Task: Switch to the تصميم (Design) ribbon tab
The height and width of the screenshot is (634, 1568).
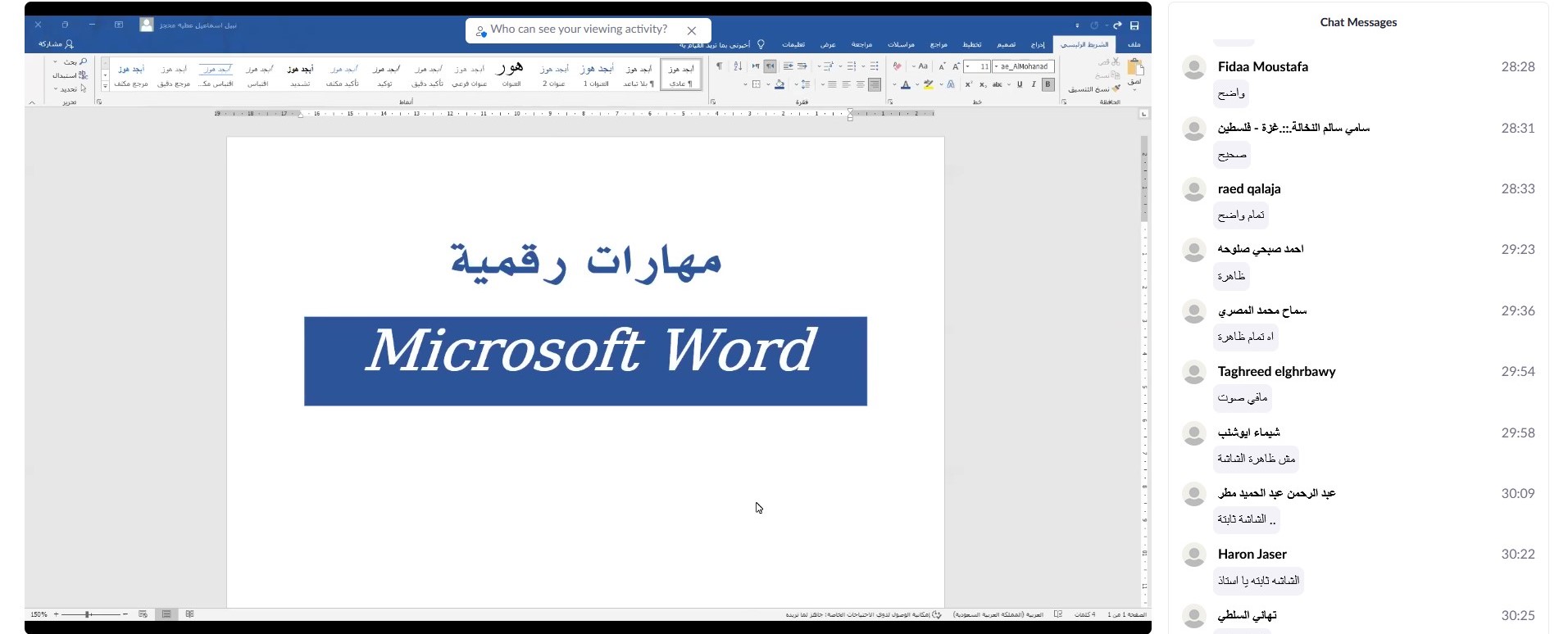Action: [x=1006, y=44]
